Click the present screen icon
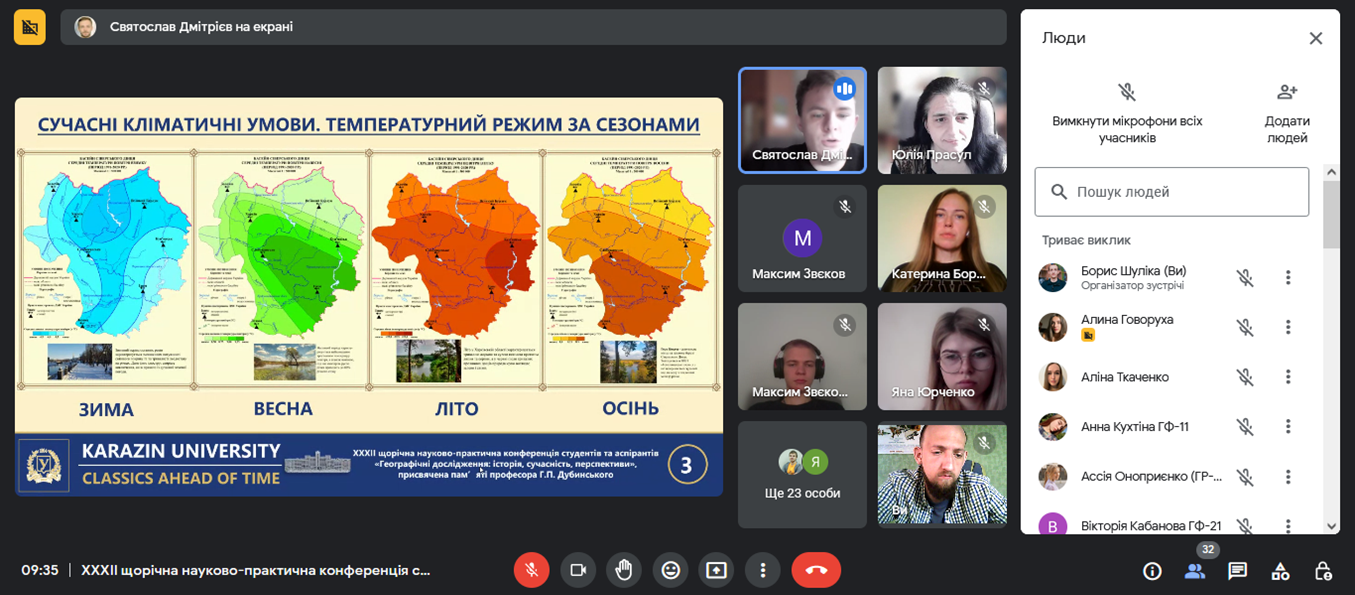 pyautogui.click(x=716, y=570)
